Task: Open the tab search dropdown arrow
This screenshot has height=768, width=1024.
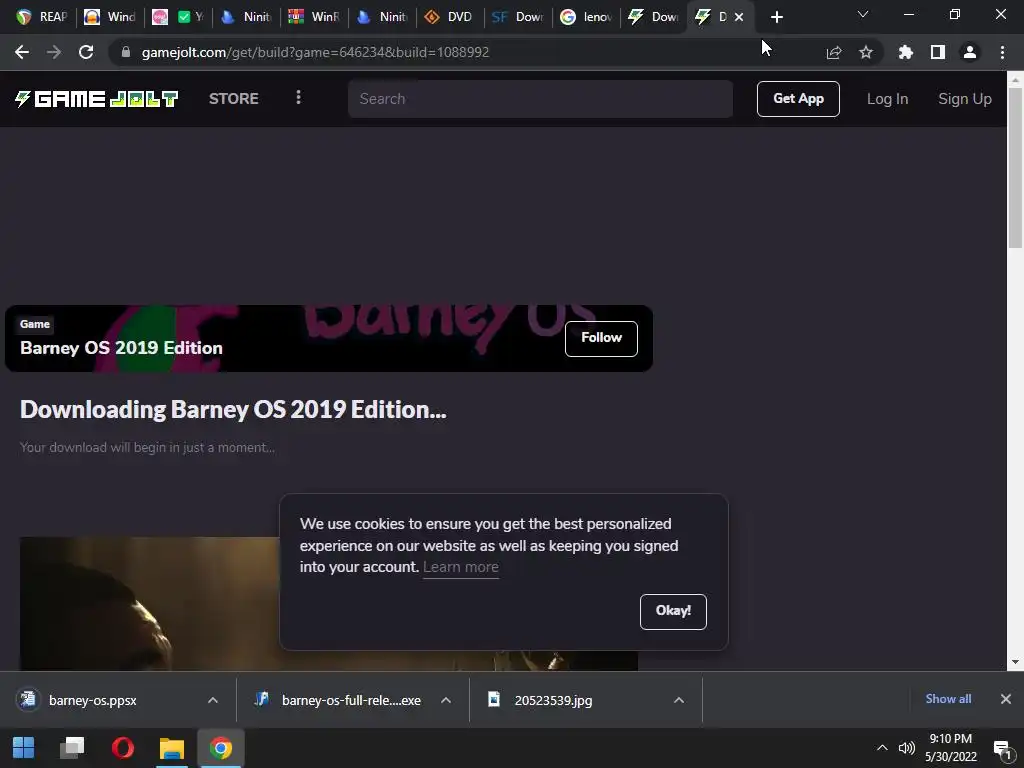Action: click(863, 14)
